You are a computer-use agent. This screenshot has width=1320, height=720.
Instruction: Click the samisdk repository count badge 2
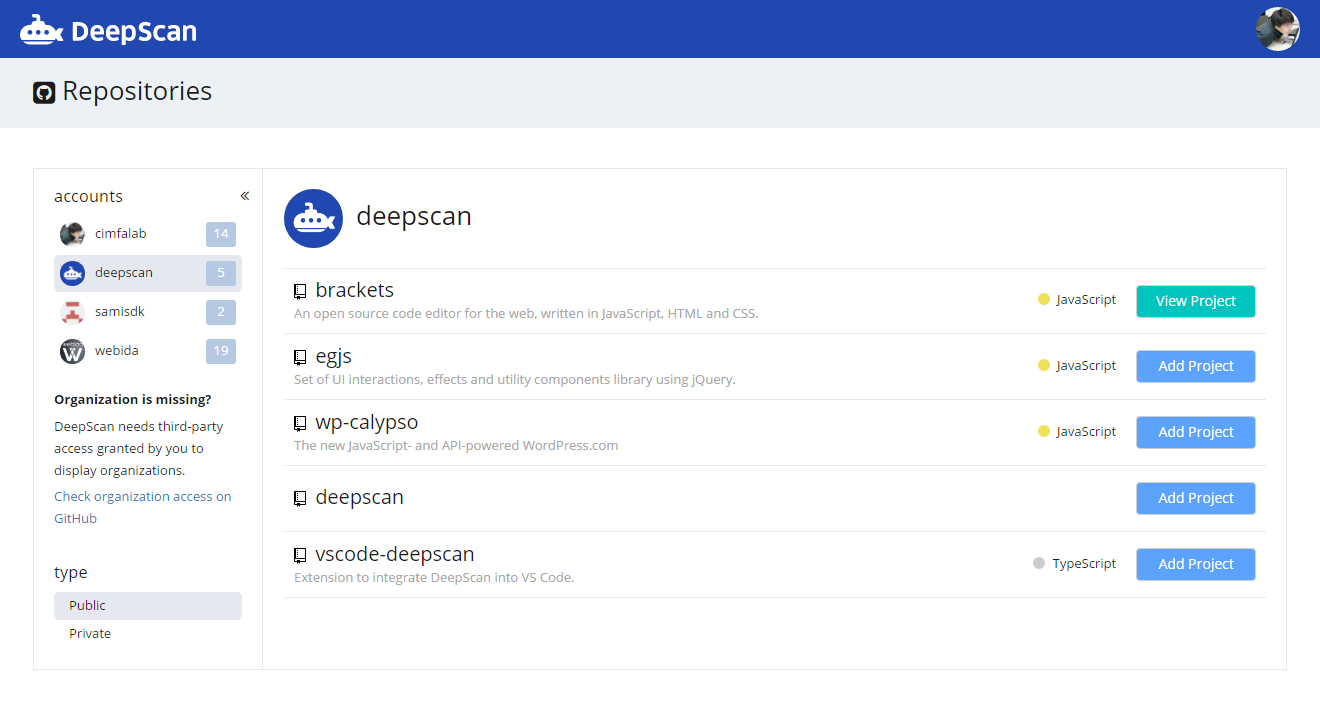221,312
